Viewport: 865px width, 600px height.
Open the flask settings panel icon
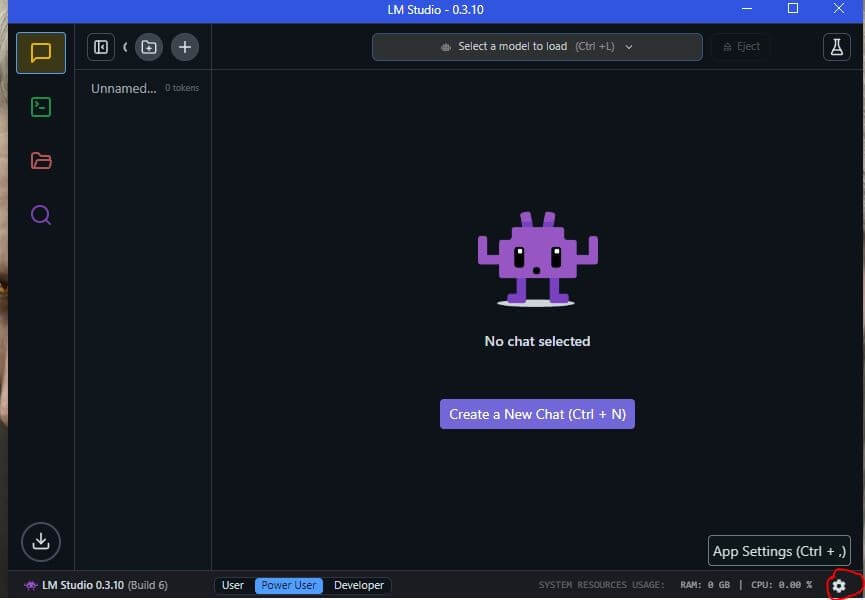[x=836, y=47]
